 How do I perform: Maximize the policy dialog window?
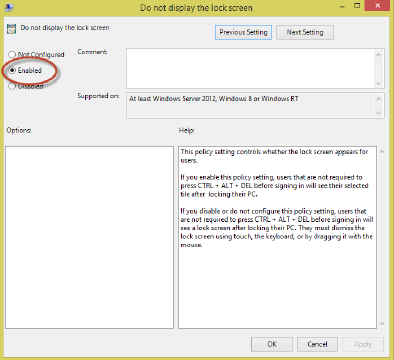coord(357,6)
